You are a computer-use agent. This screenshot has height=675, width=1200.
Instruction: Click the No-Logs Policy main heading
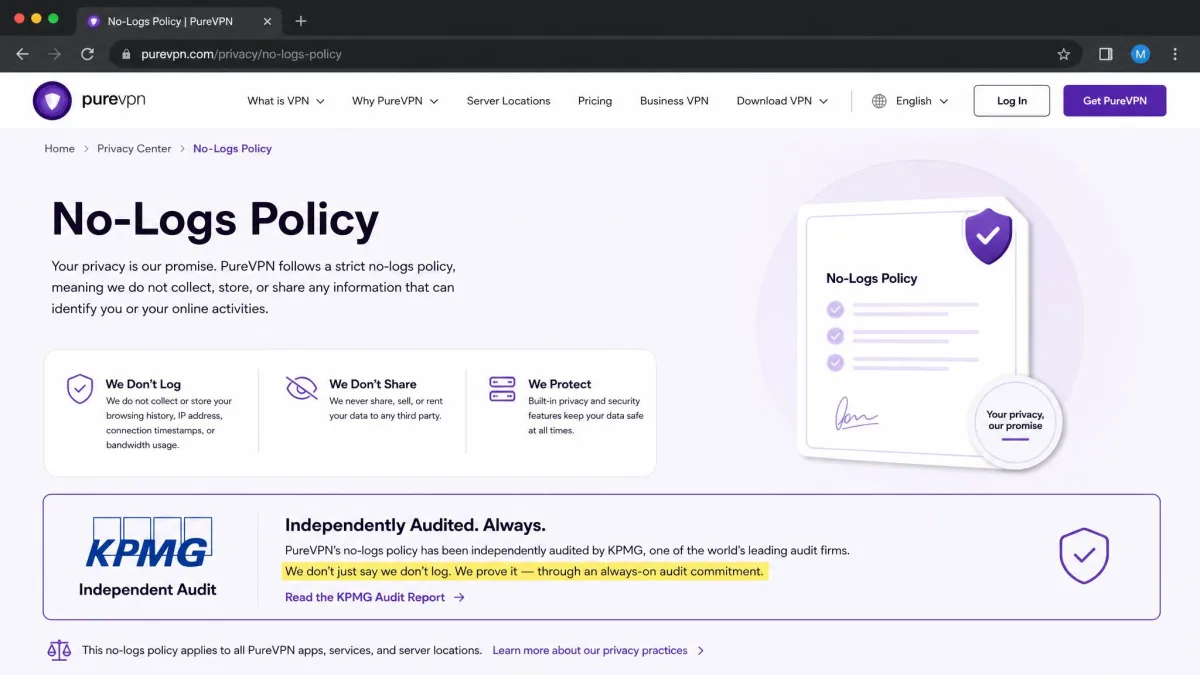coord(215,219)
